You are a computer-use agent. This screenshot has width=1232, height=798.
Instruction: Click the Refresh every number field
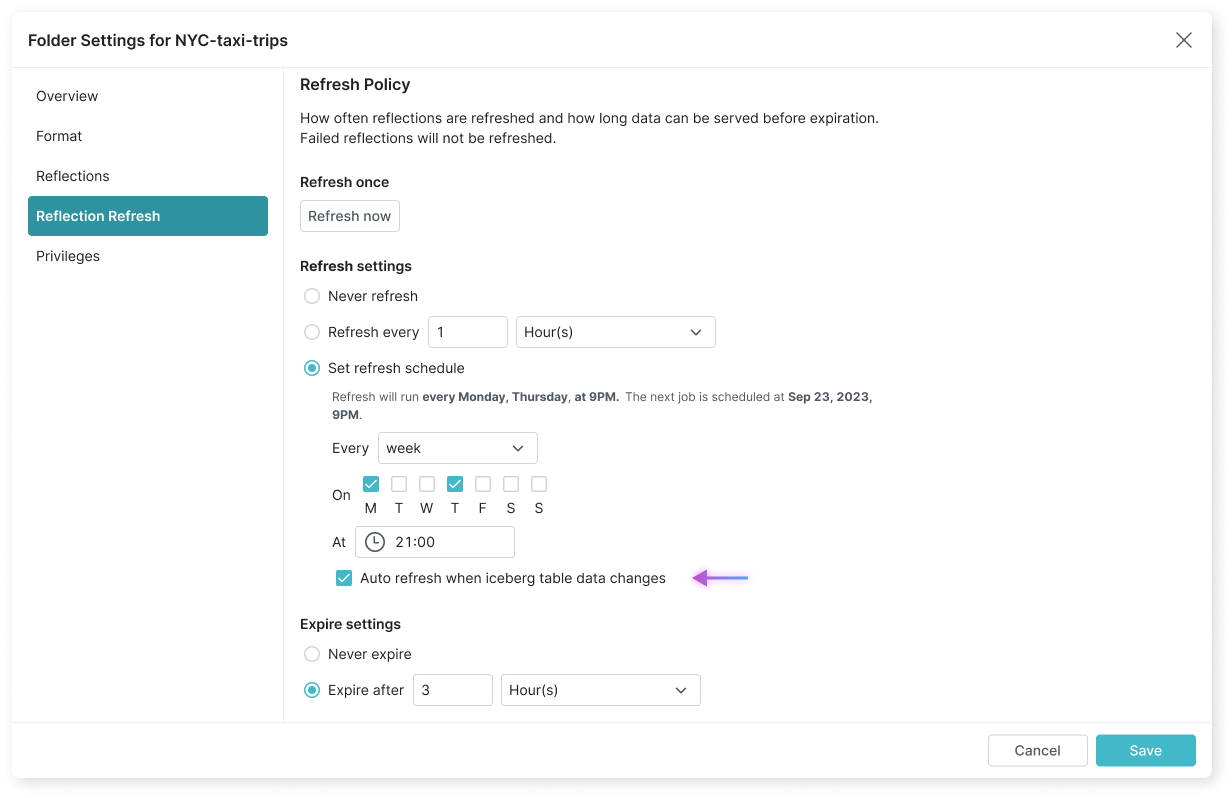tap(468, 332)
